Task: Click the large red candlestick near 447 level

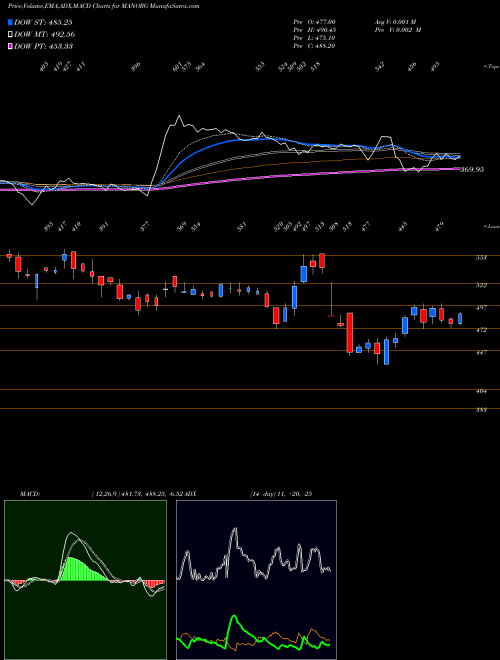Action: click(x=349, y=333)
